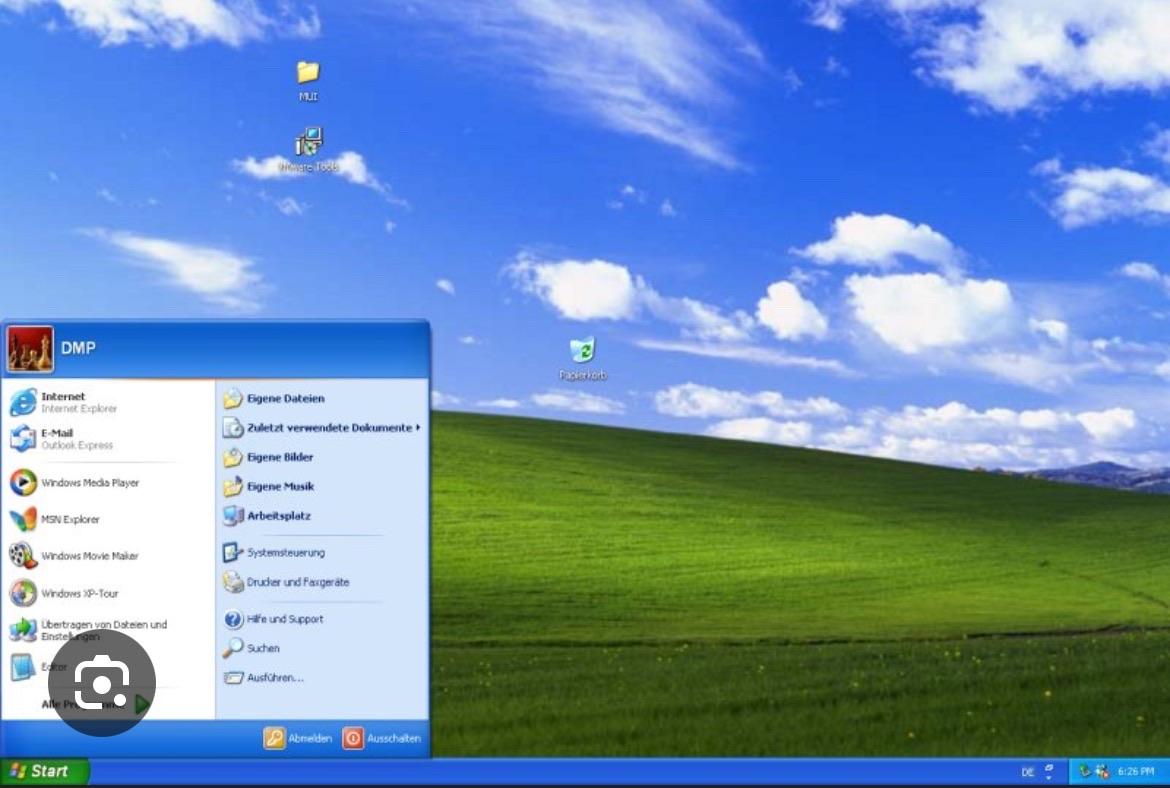Image resolution: width=1170 pixels, height=788 pixels.
Task: Select the MUI folder on the desktop
Action: (308, 81)
